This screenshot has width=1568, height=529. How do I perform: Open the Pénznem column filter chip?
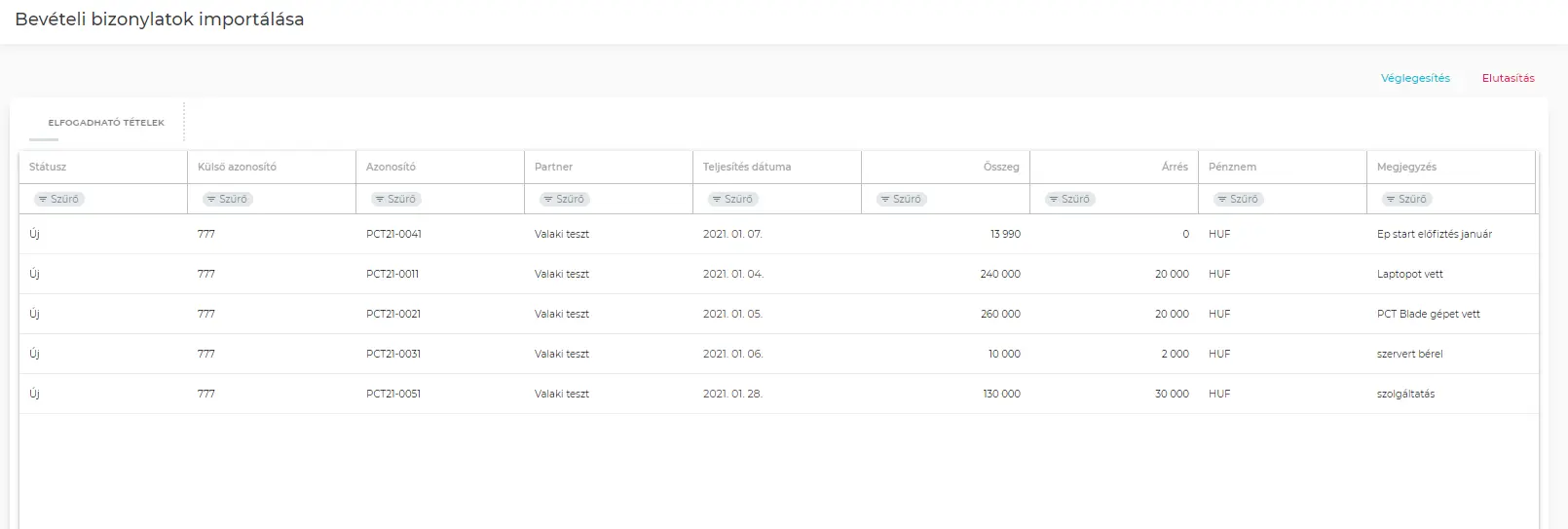(1238, 199)
